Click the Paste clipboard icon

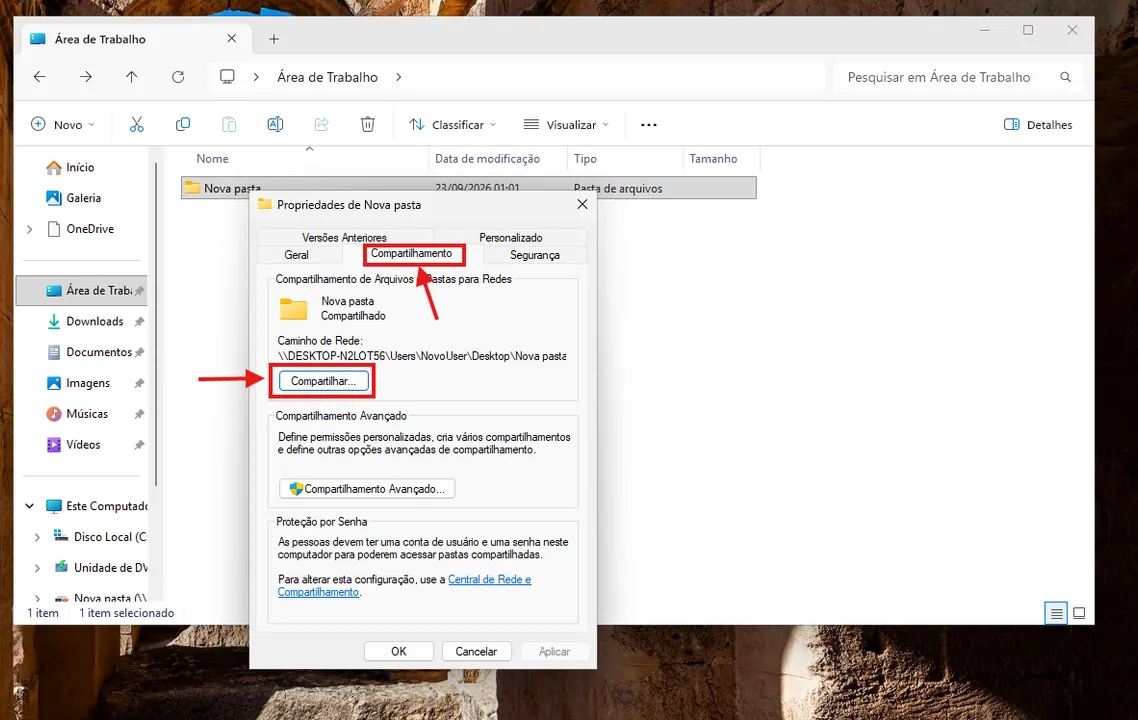click(x=229, y=125)
